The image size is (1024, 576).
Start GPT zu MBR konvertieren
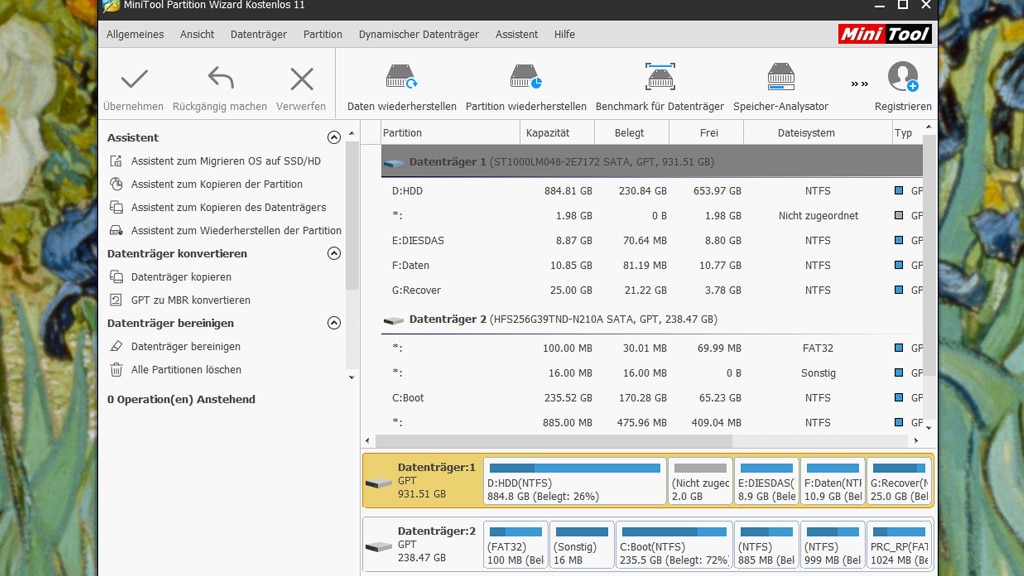199,300
